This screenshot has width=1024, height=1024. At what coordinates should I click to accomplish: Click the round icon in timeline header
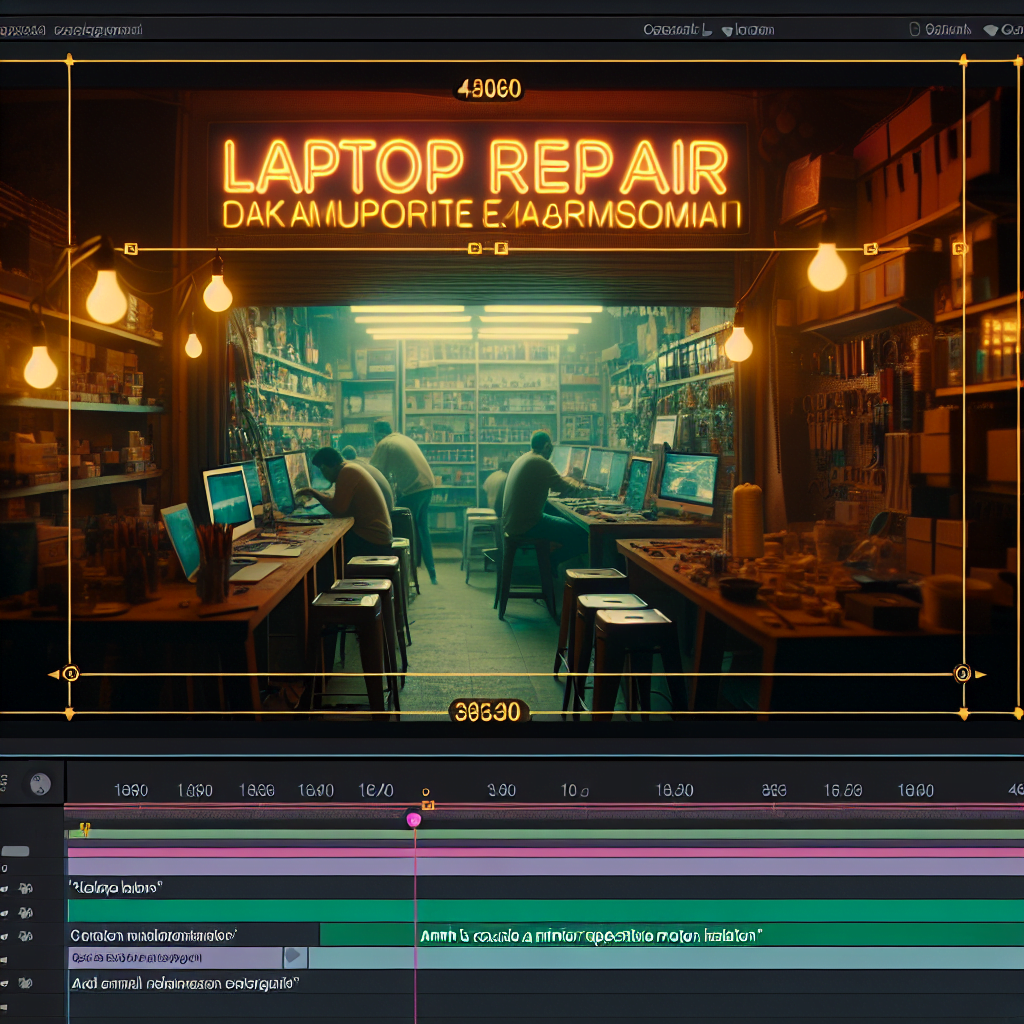(x=40, y=783)
